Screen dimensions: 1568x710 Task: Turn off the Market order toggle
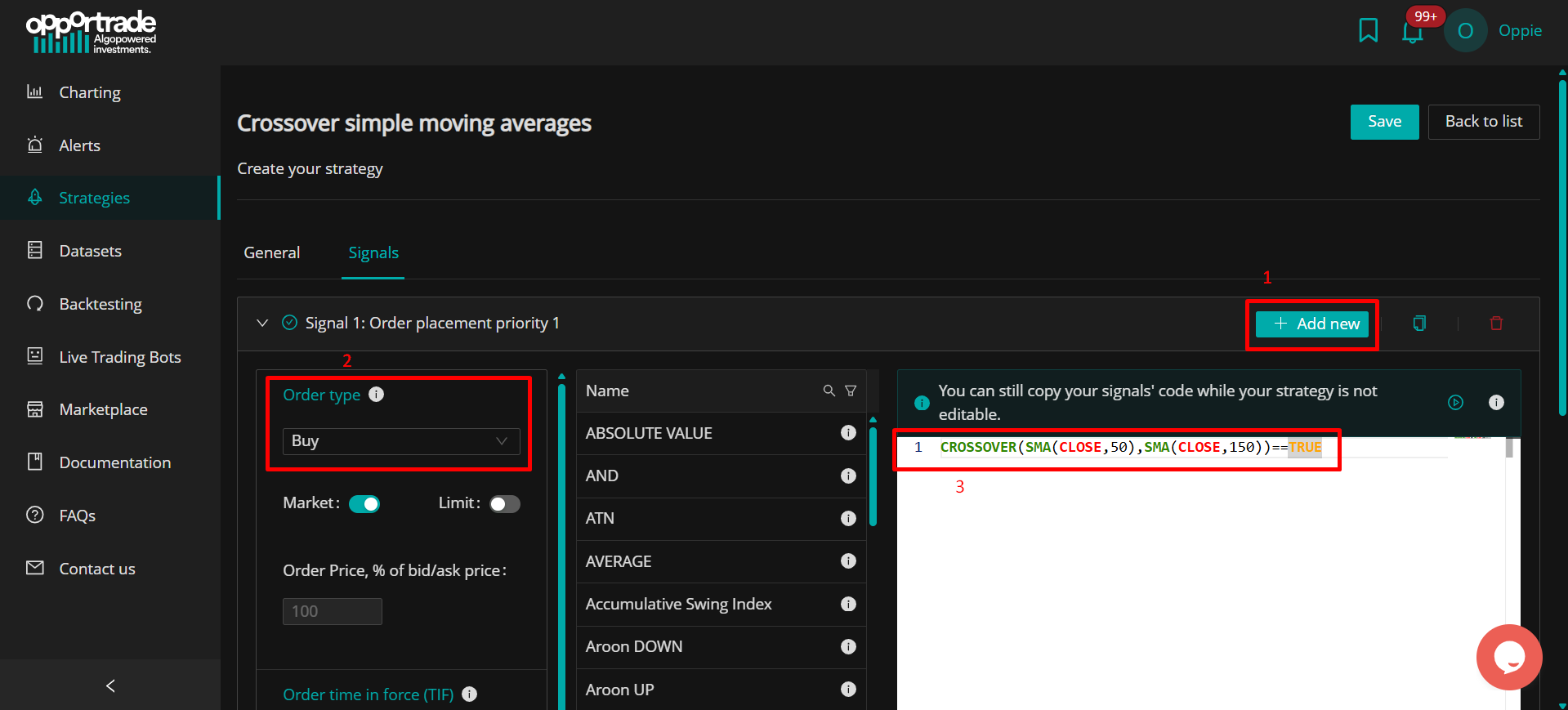[364, 504]
